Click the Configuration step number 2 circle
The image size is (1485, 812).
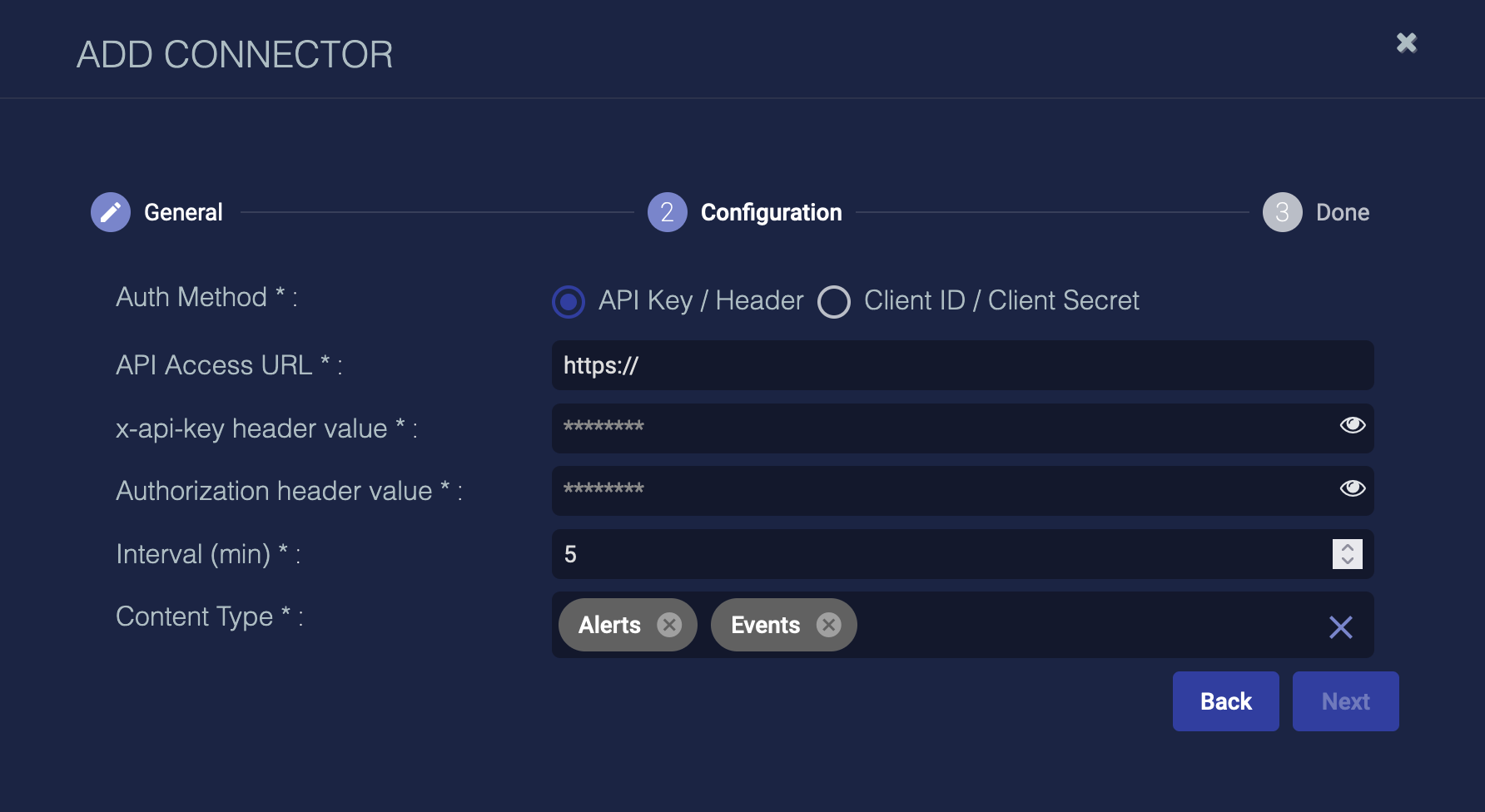[x=667, y=212]
